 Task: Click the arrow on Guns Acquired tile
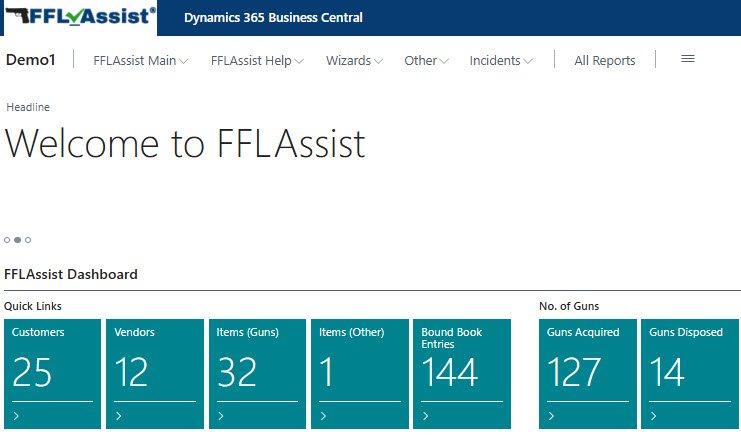pos(551,416)
